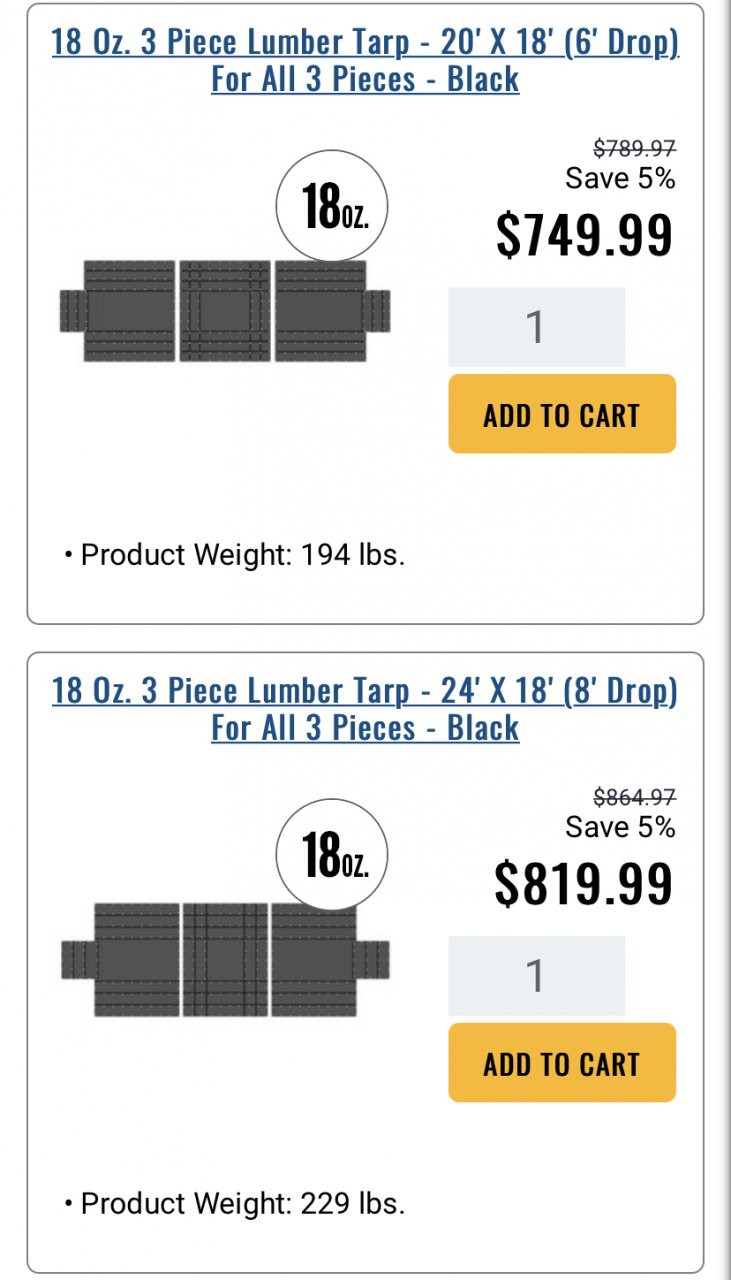Click the 18 oz. badge on 24' tarp
Screen dimensions: 731x1280
click(x=332, y=857)
